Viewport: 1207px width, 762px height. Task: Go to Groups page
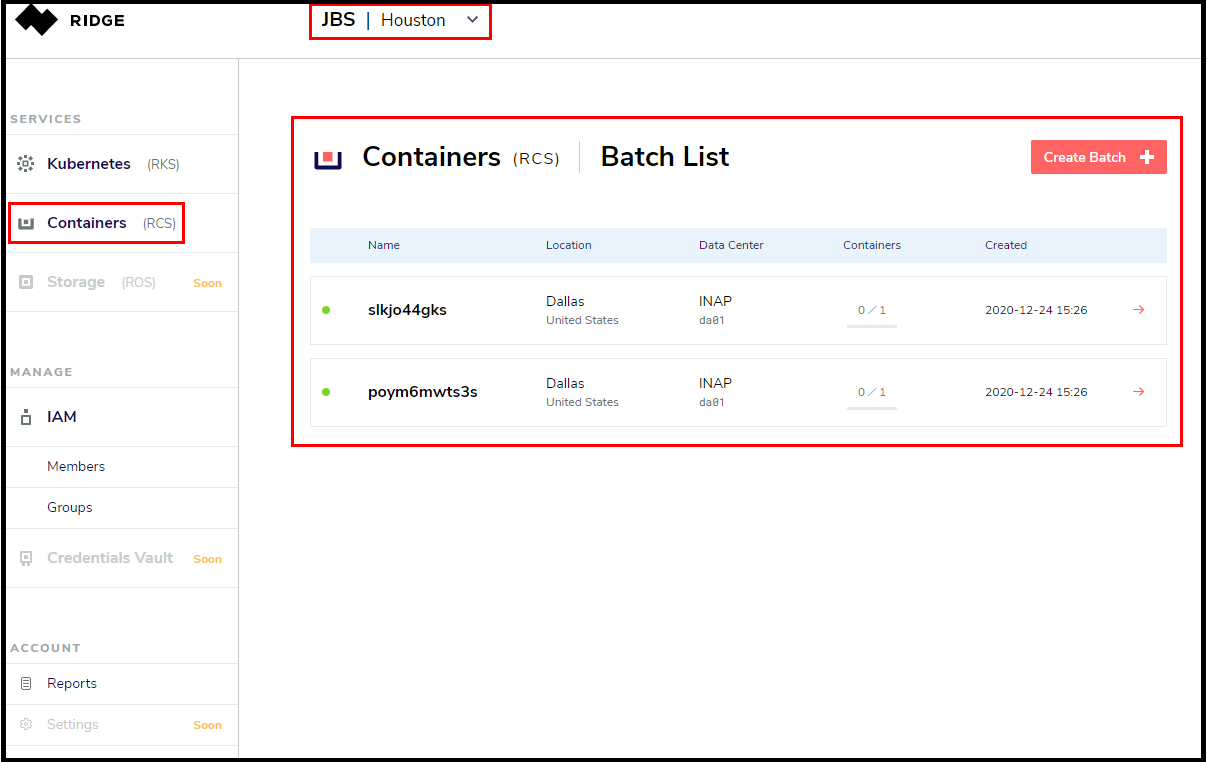click(122, 508)
